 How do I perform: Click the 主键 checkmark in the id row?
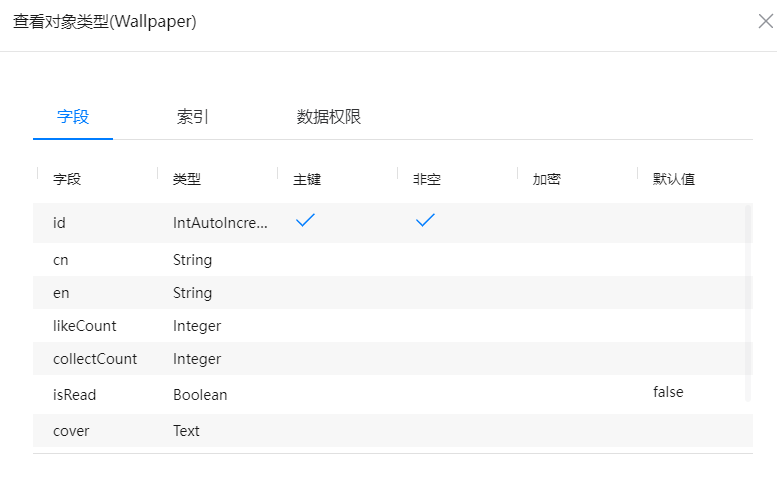pos(306,221)
